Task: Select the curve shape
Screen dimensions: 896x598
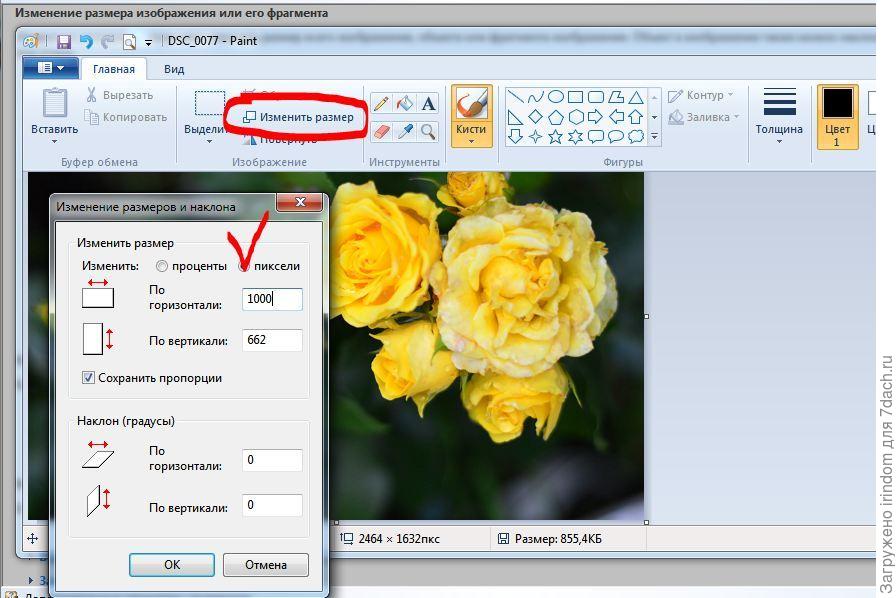Action: (x=535, y=97)
